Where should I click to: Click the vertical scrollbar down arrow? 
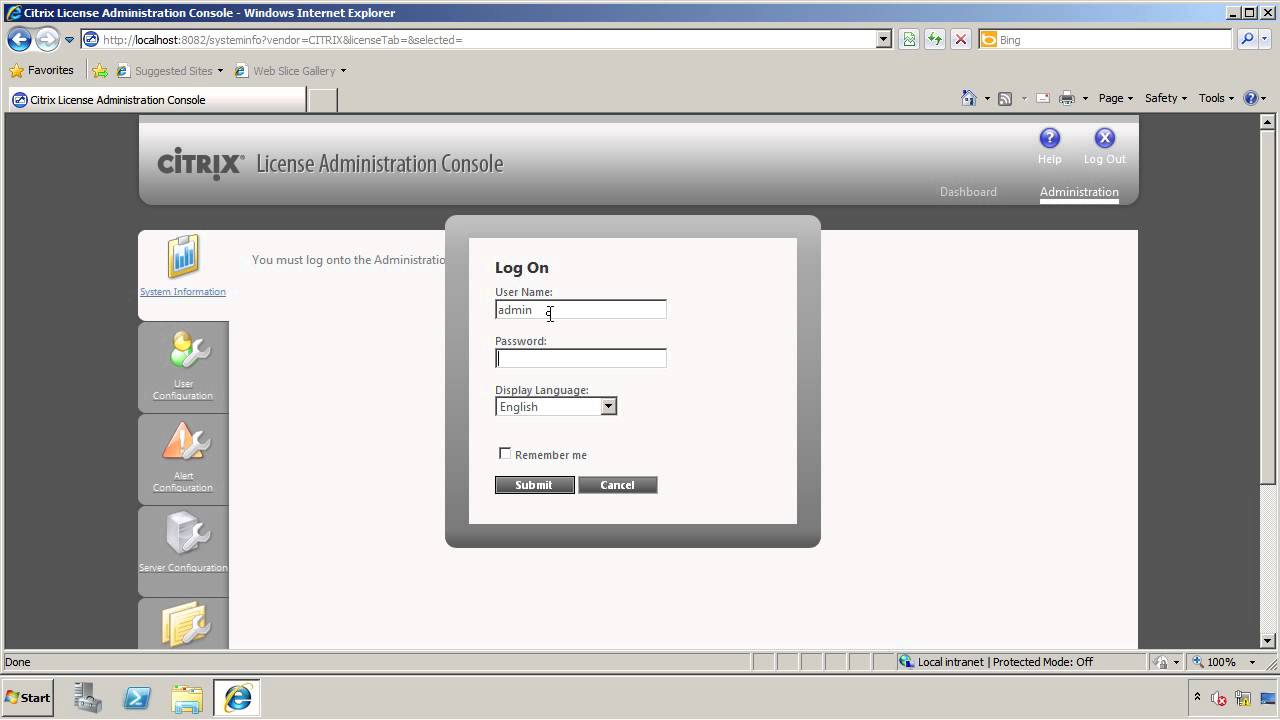1268,641
